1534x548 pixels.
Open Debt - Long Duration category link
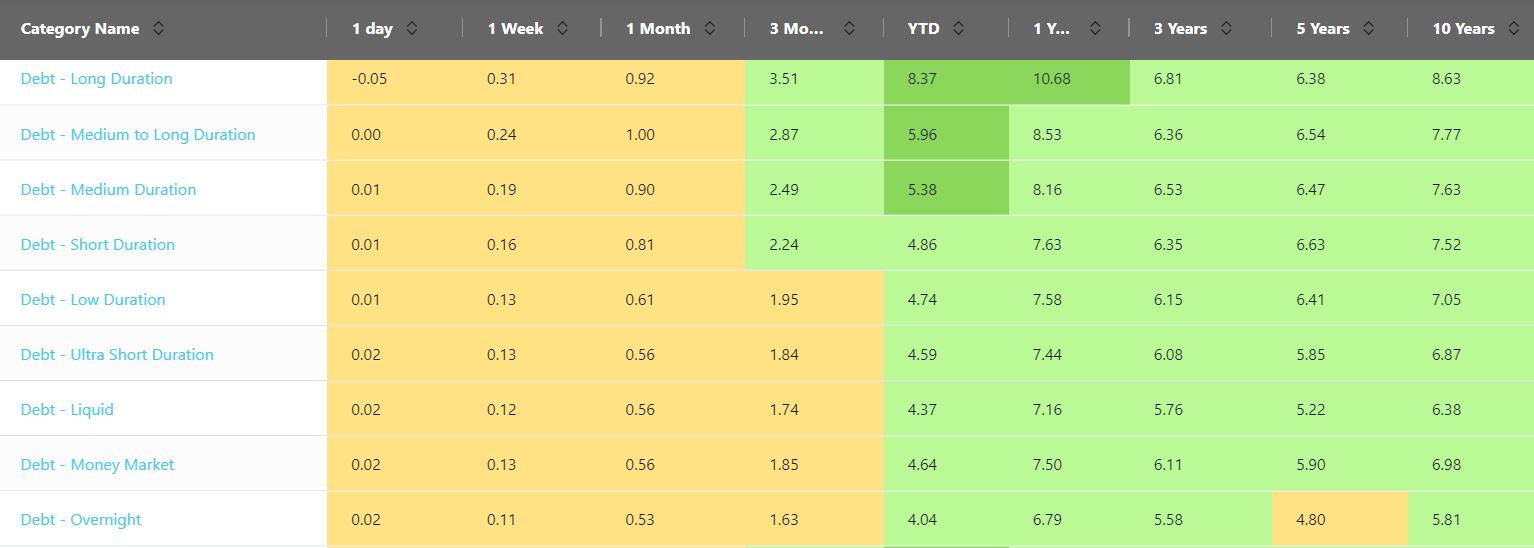point(96,79)
